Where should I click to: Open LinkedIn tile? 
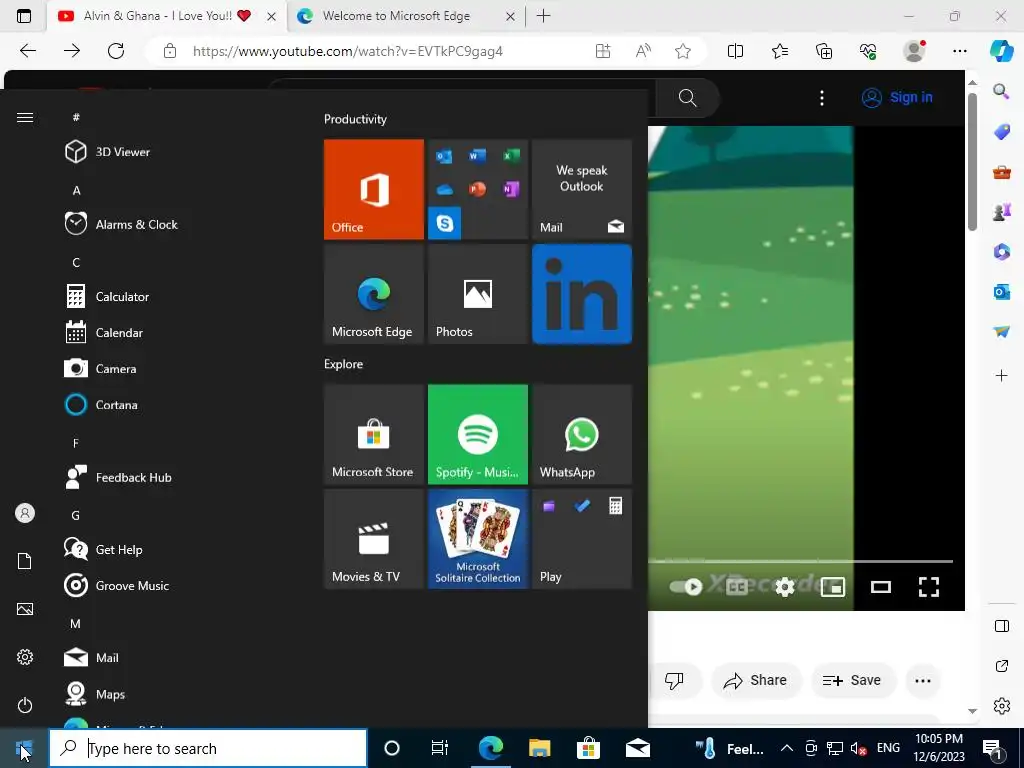(x=582, y=294)
